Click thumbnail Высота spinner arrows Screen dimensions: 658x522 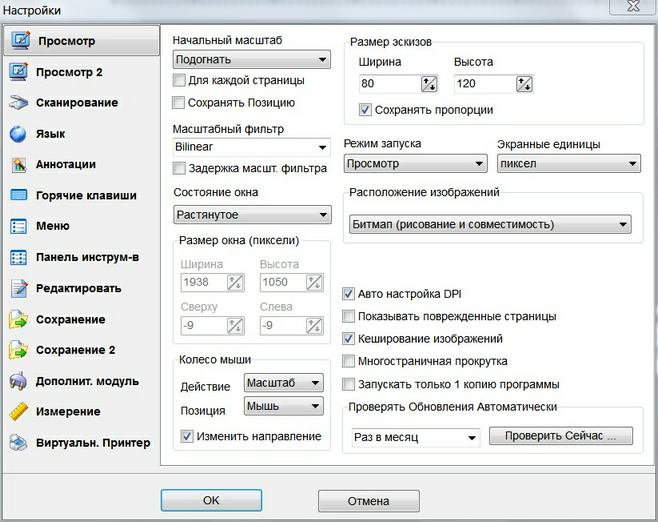524,84
